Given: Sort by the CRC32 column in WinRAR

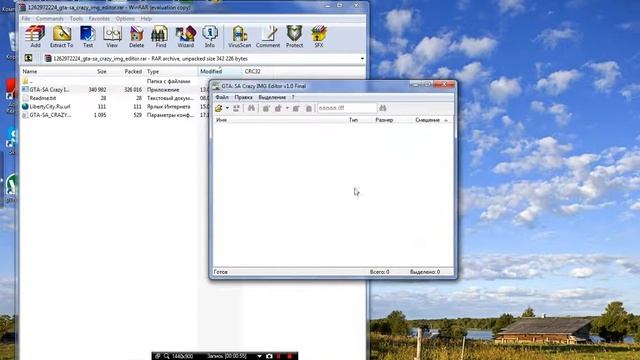Looking at the screenshot, I should pos(252,71).
